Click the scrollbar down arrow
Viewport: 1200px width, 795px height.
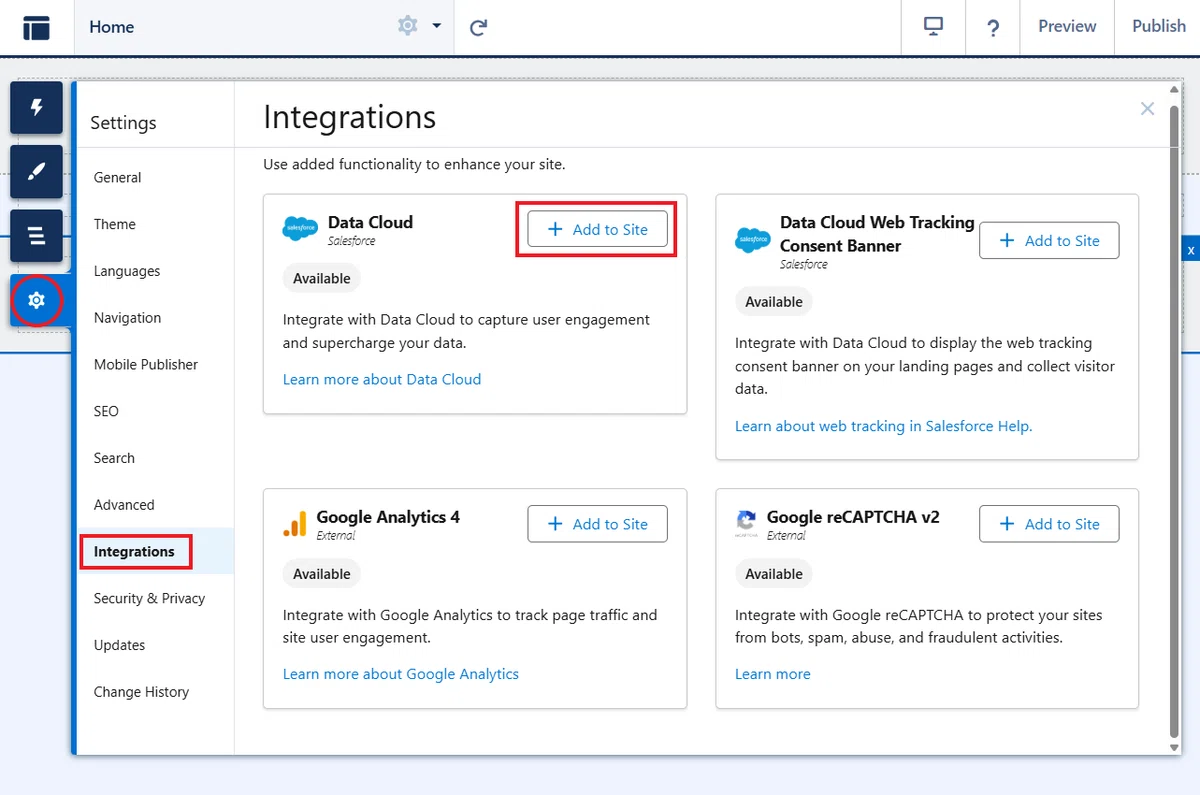[1175, 746]
